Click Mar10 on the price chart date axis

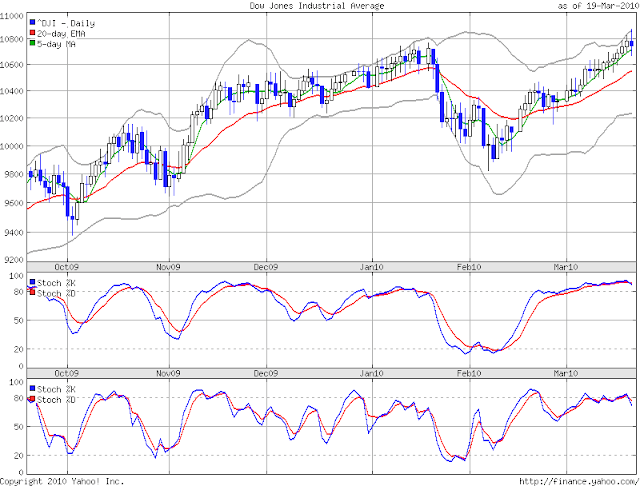(x=566, y=267)
